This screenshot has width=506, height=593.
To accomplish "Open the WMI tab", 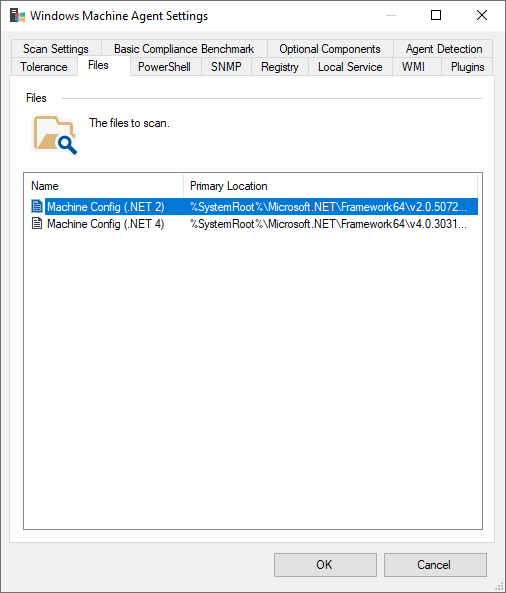I will 413,67.
